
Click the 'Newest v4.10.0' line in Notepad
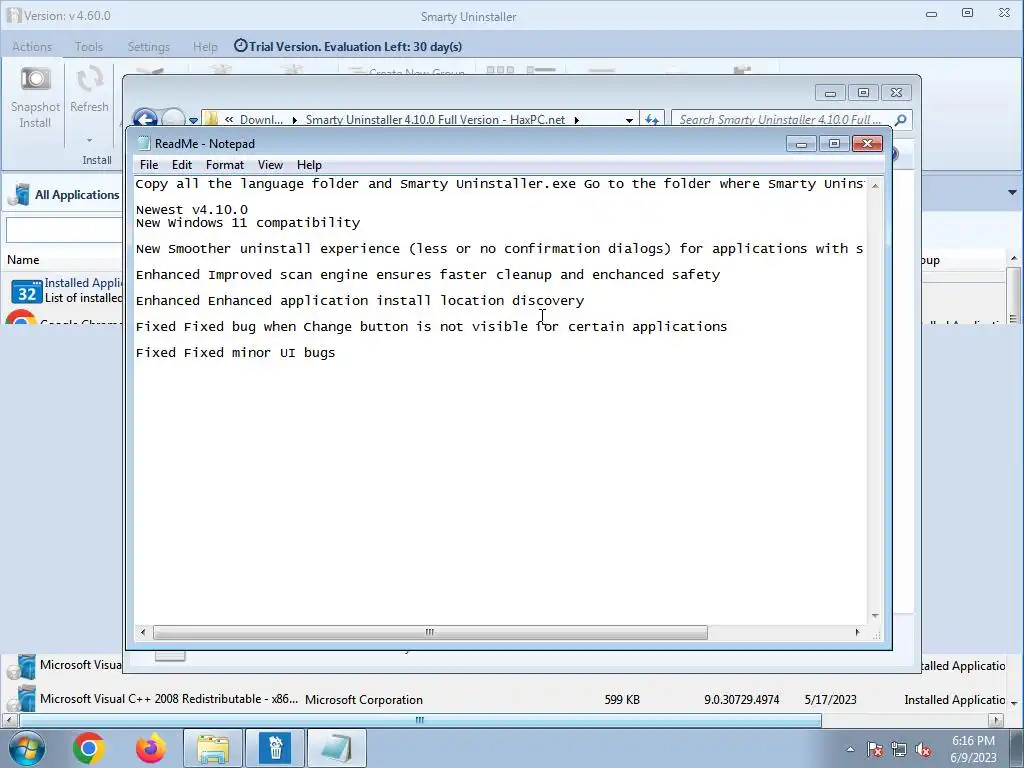tap(192, 210)
